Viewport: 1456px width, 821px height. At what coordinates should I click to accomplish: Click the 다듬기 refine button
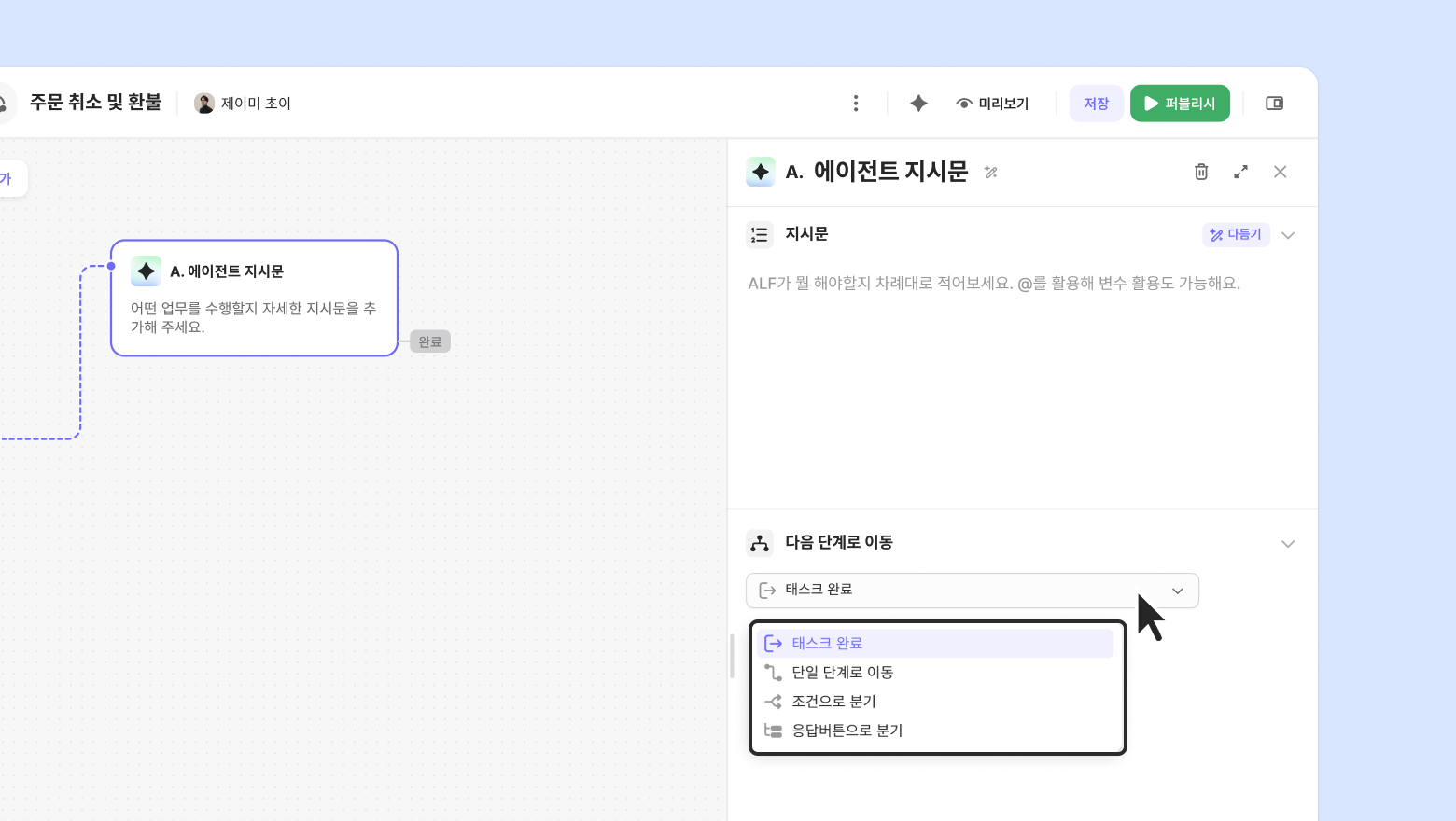coord(1236,235)
